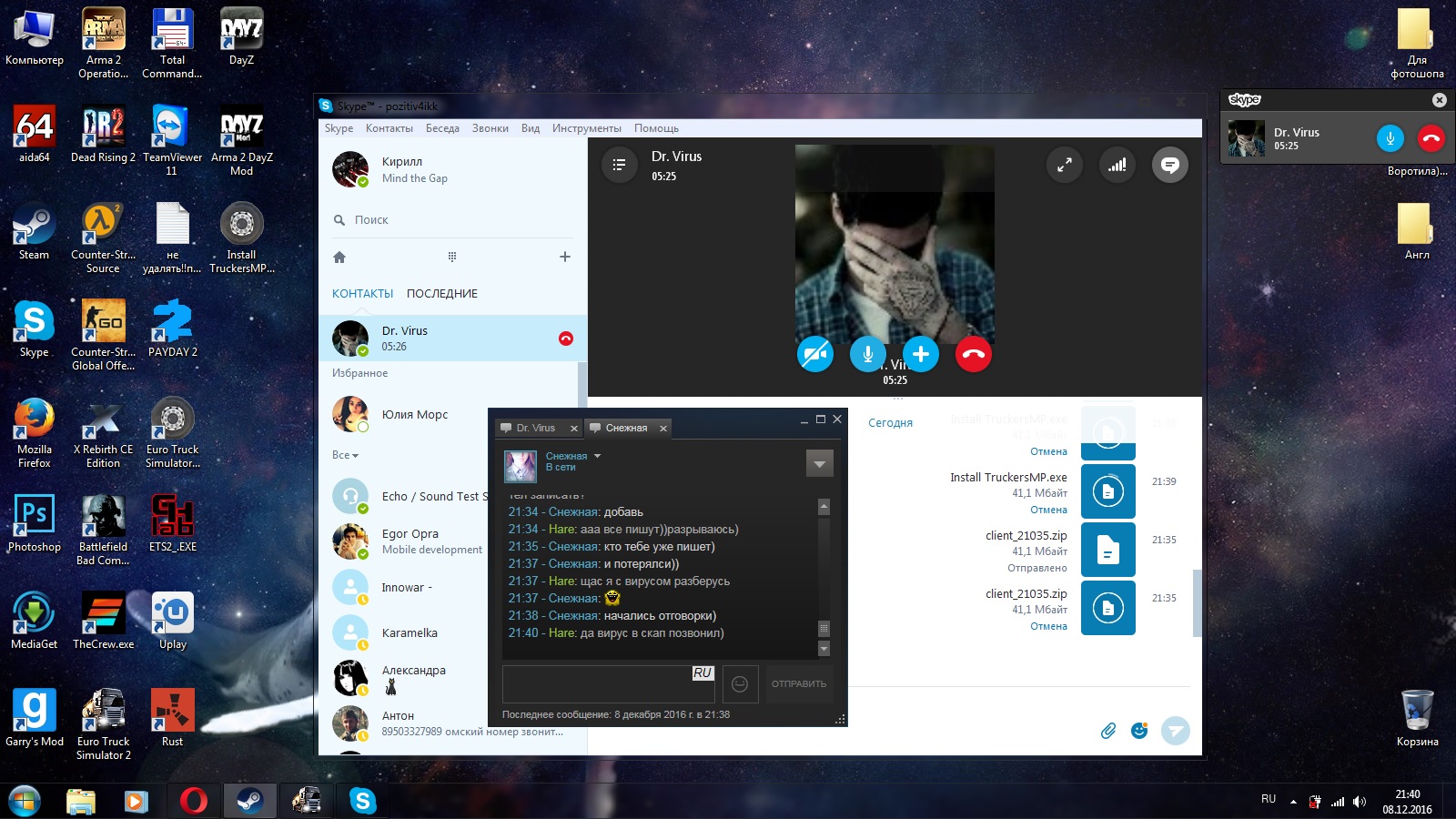The image size is (1456, 819).
Task: Close the mini Skype call popup
Action: (x=1439, y=100)
